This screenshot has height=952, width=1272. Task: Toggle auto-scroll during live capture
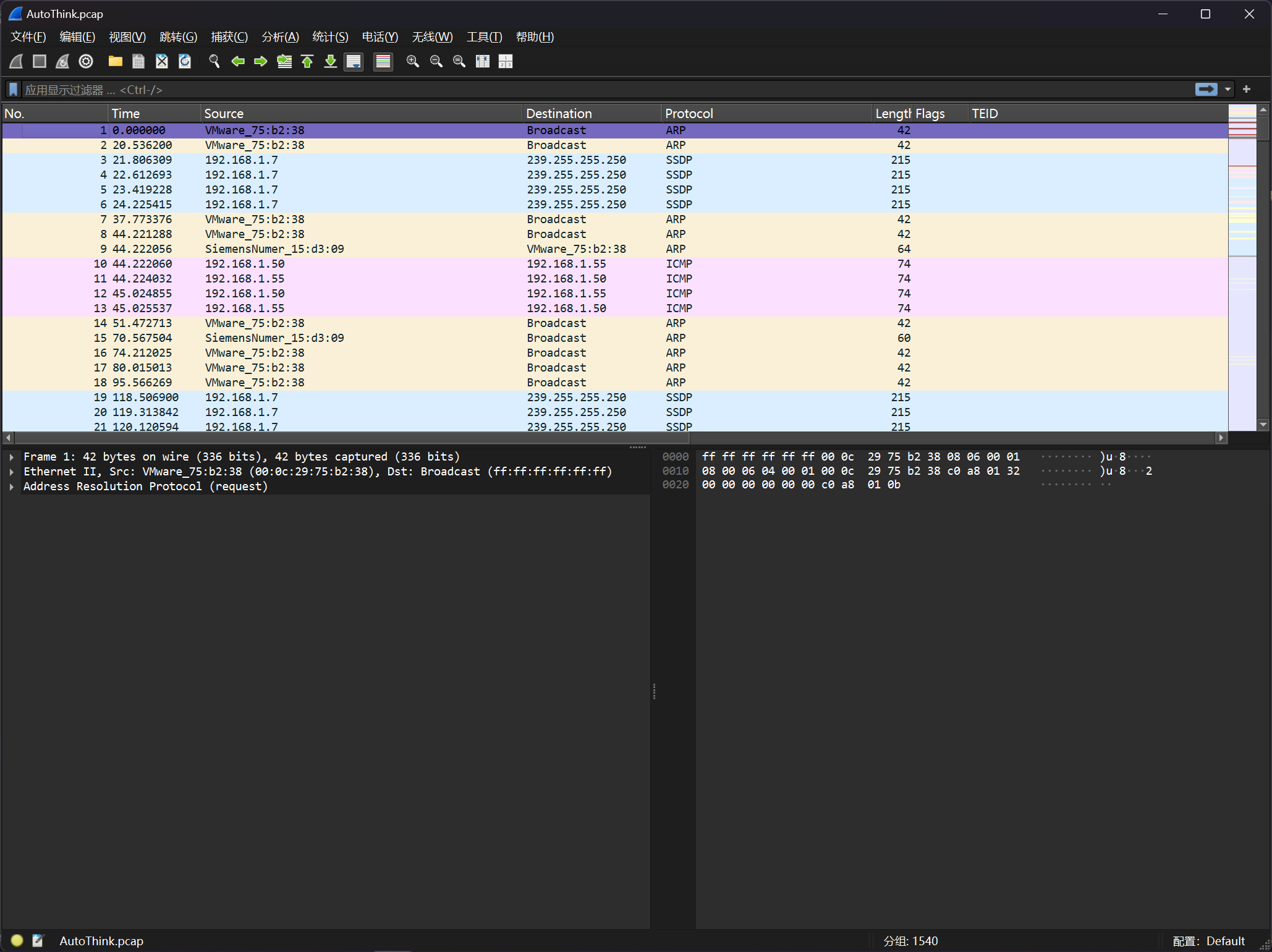pyautogui.click(x=354, y=61)
